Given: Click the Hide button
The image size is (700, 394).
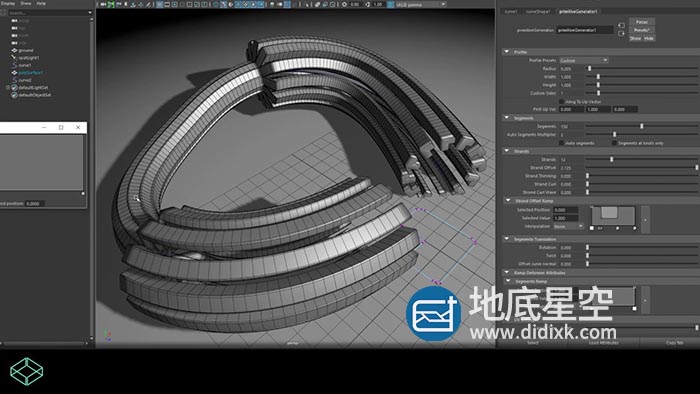Looking at the screenshot, I should click(x=649, y=38).
